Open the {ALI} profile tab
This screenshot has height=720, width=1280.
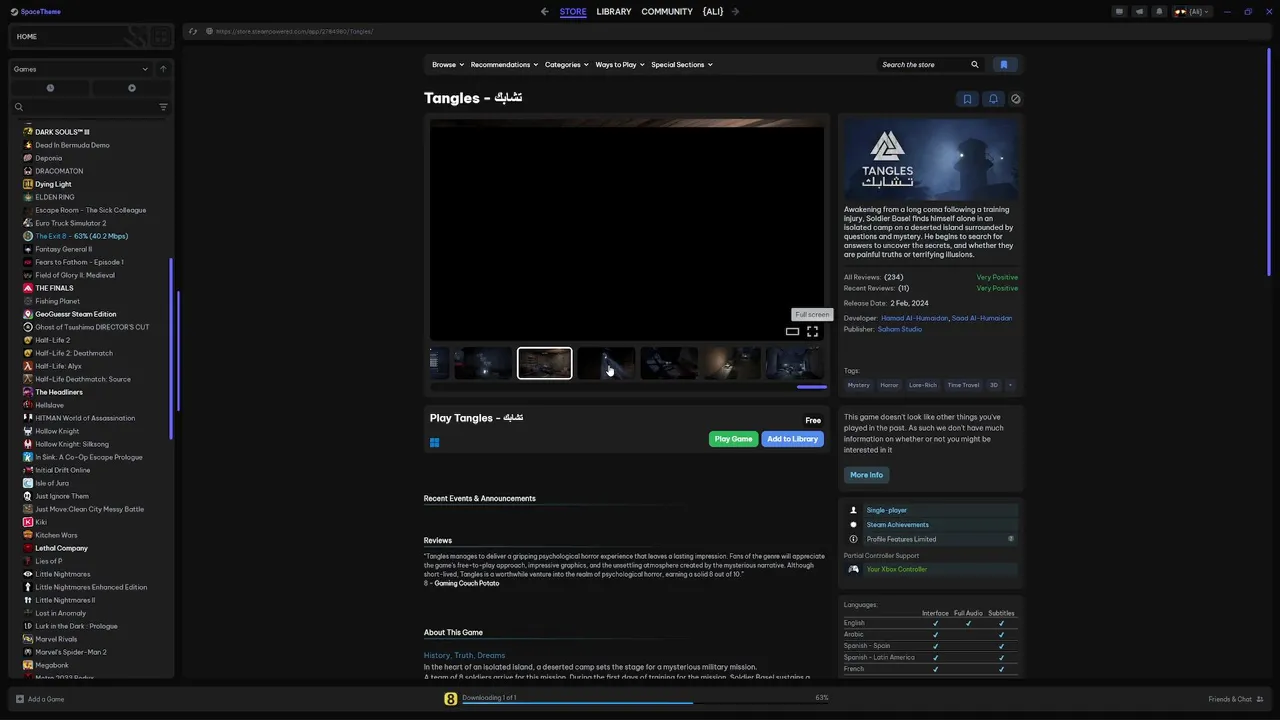tap(713, 12)
